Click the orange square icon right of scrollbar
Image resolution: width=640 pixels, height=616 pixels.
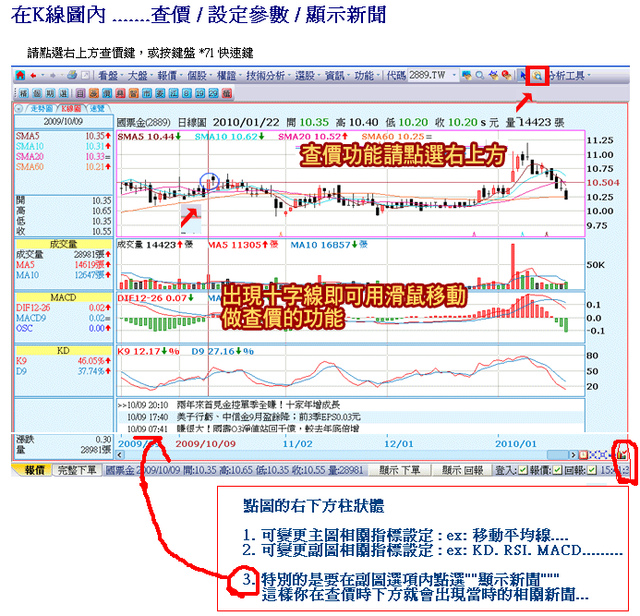tap(583, 455)
